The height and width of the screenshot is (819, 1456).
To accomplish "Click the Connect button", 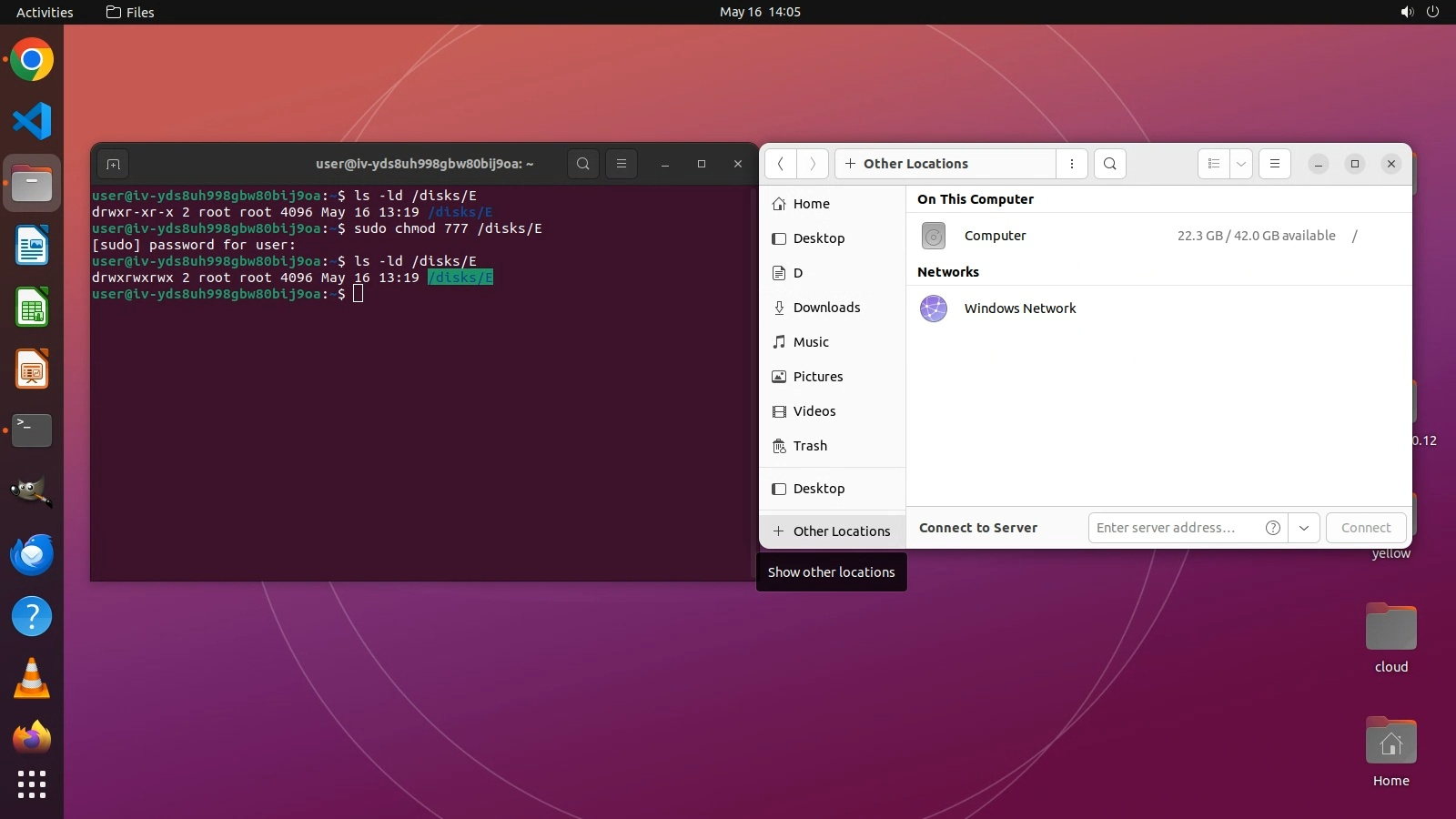I will 1365,528.
